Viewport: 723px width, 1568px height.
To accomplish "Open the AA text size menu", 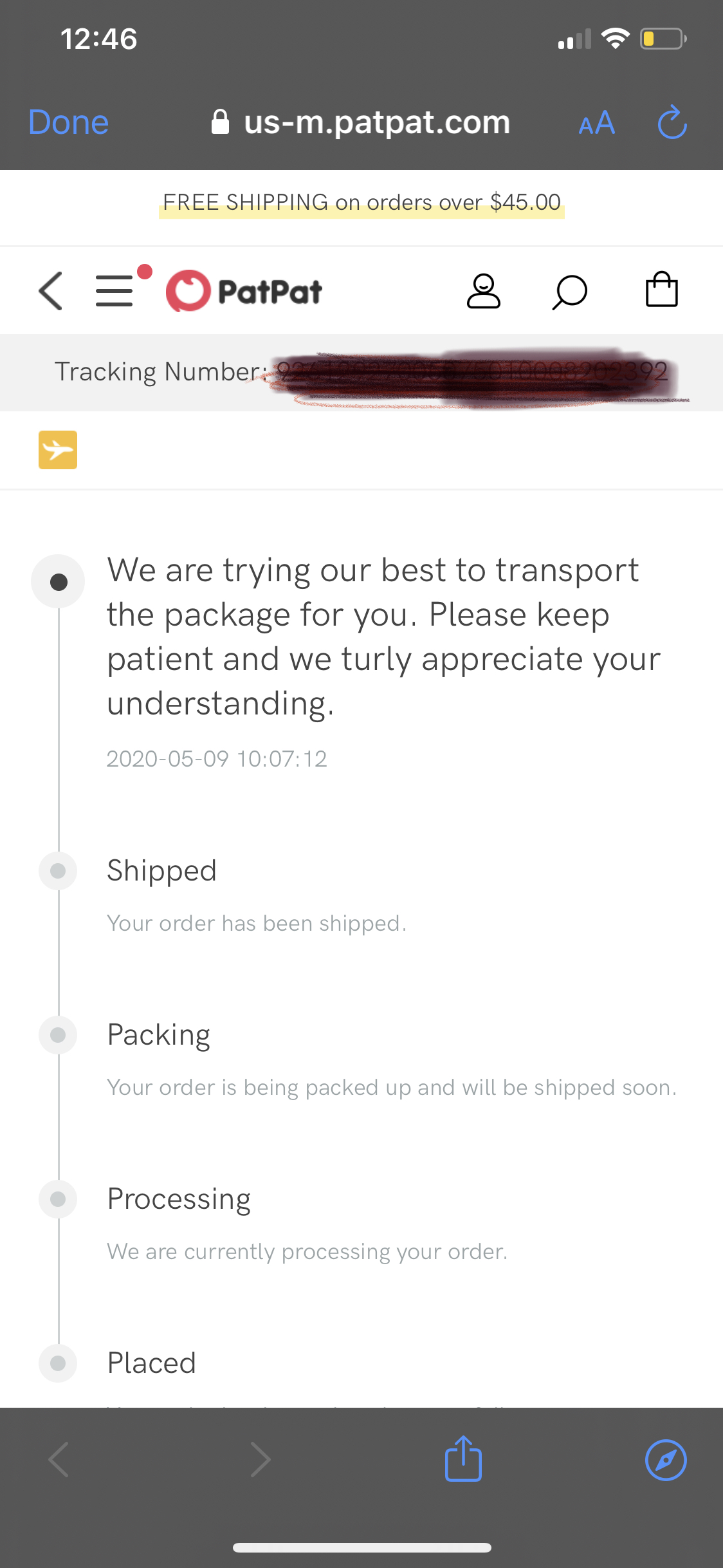I will pos(597,122).
